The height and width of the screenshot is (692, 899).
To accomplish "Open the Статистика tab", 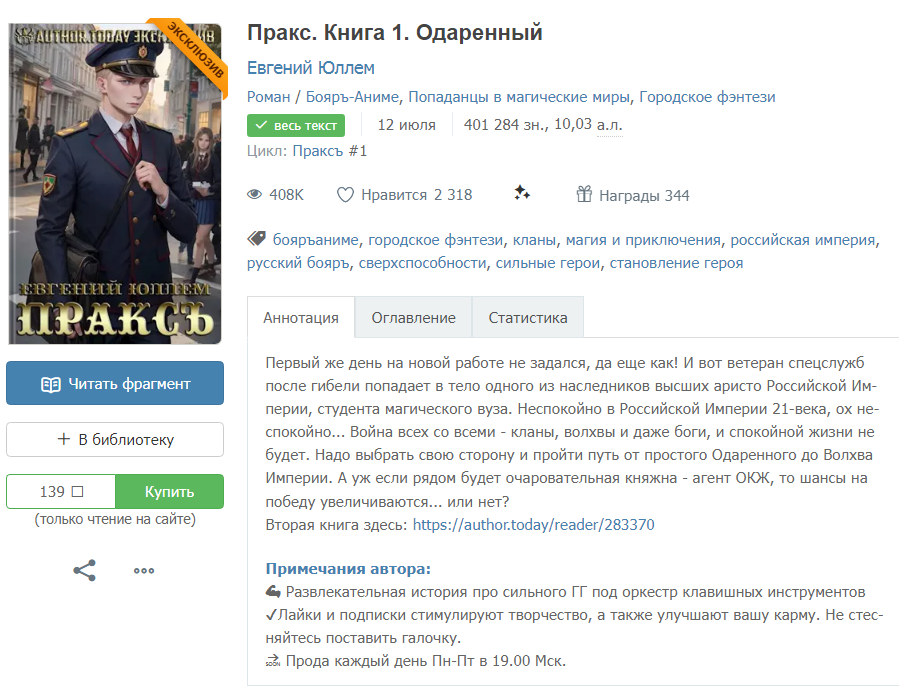I will tap(527, 317).
